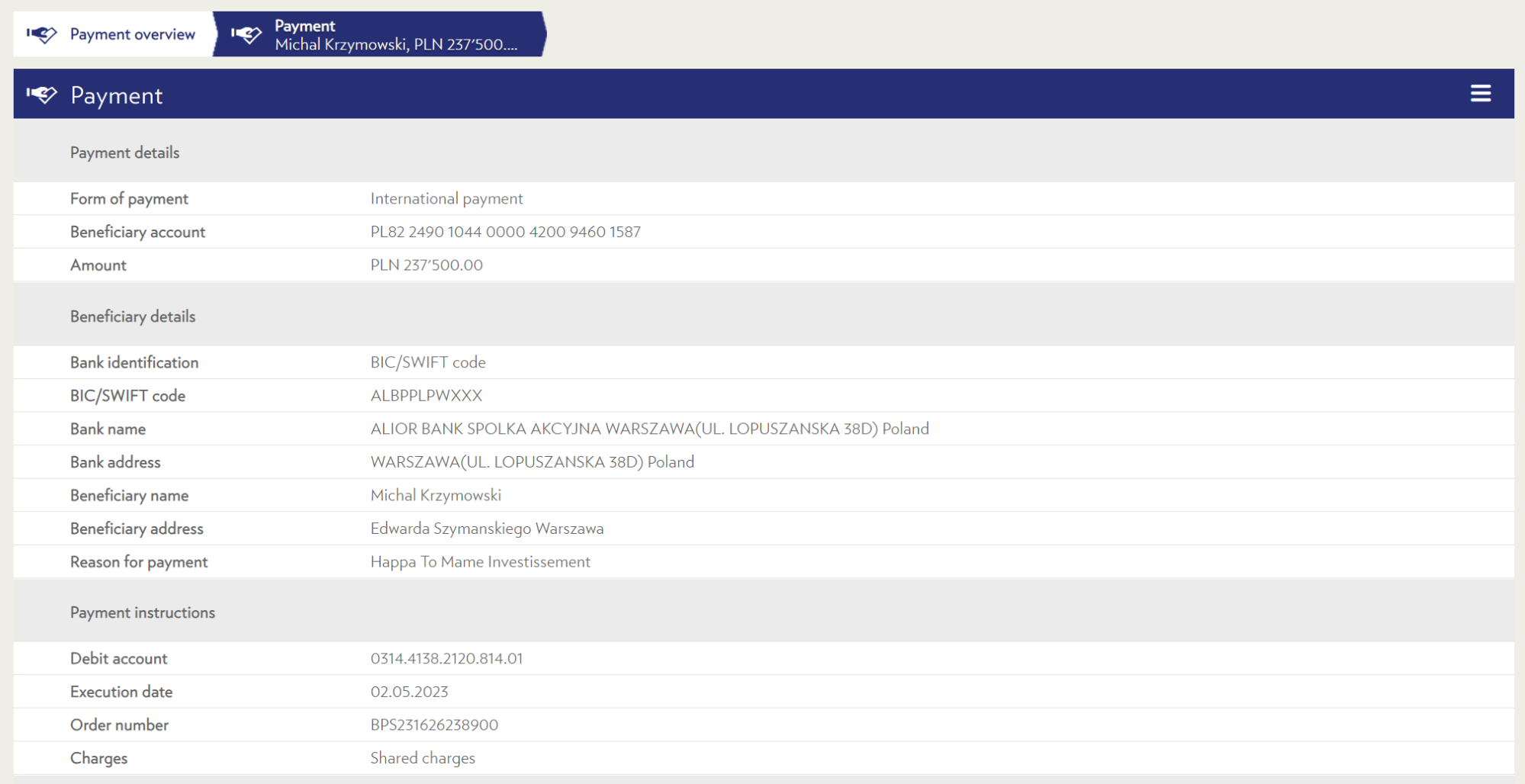
Task: Click the Payment instructions section header
Action: [x=143, y=612]
